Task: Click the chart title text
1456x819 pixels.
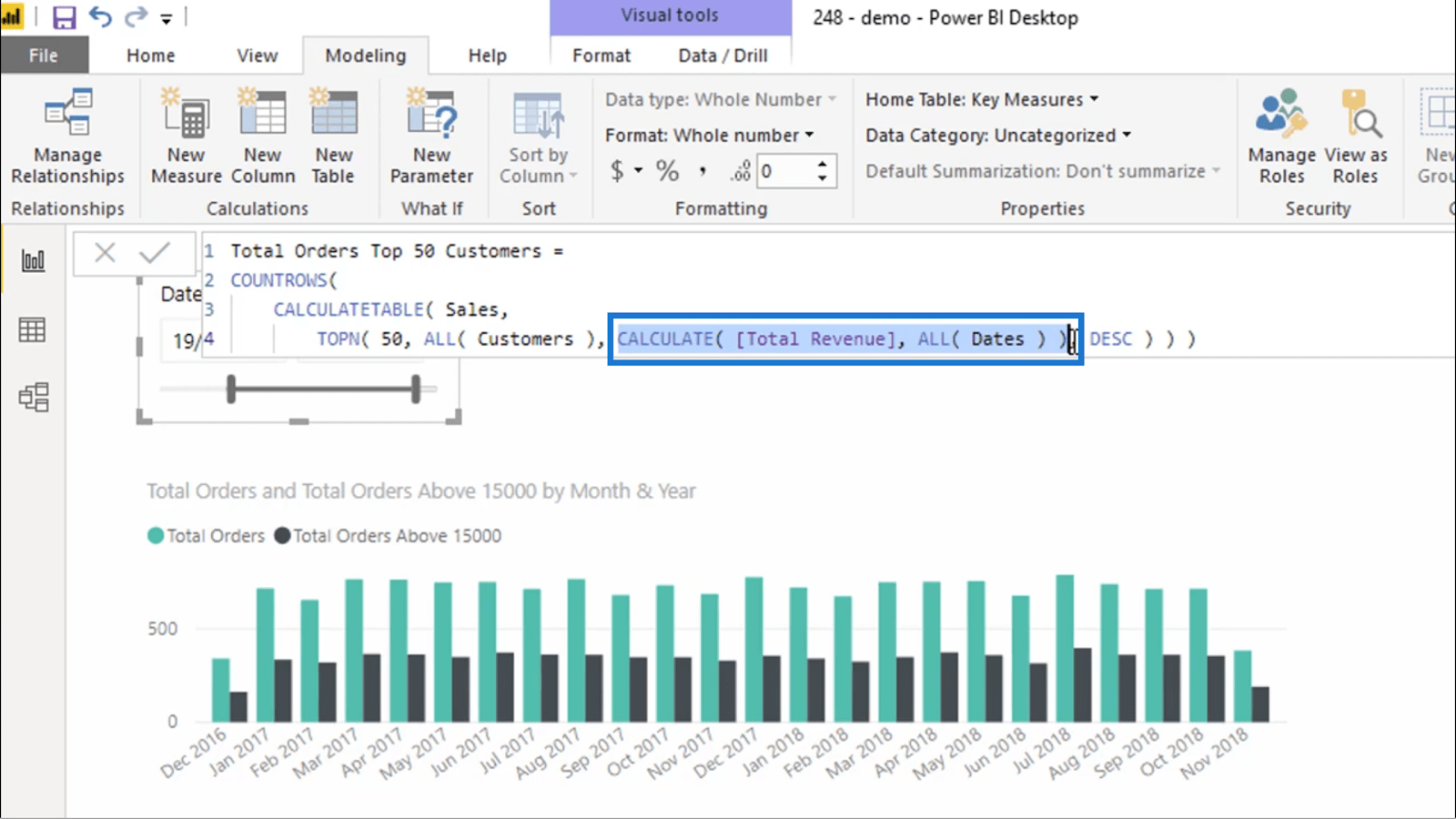Action: click(x=421, y=491)
